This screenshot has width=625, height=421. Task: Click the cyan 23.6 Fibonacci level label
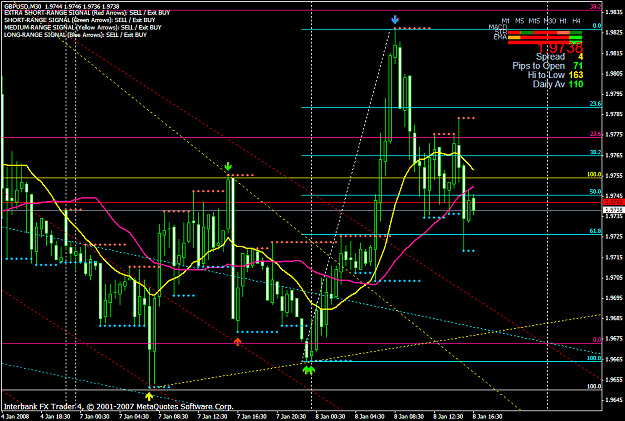coord(596,104)
